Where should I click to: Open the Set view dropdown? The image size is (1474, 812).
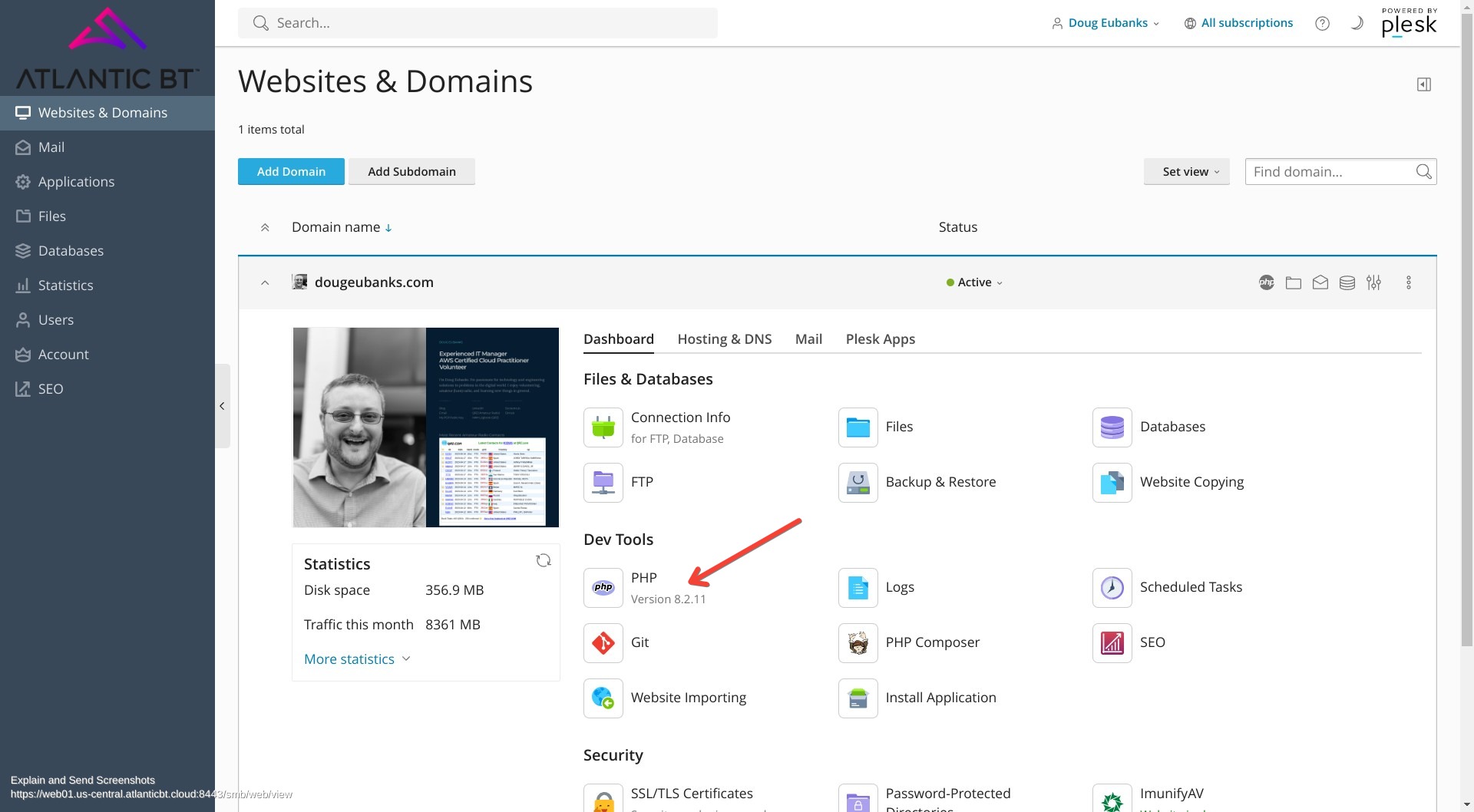1187,172
